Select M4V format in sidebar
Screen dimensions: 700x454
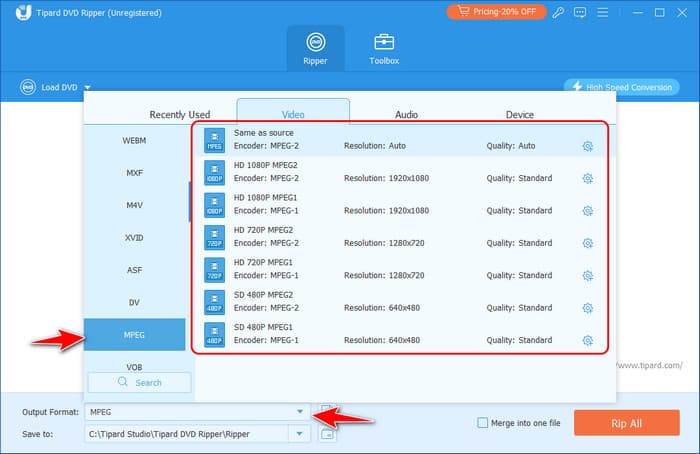134,205
